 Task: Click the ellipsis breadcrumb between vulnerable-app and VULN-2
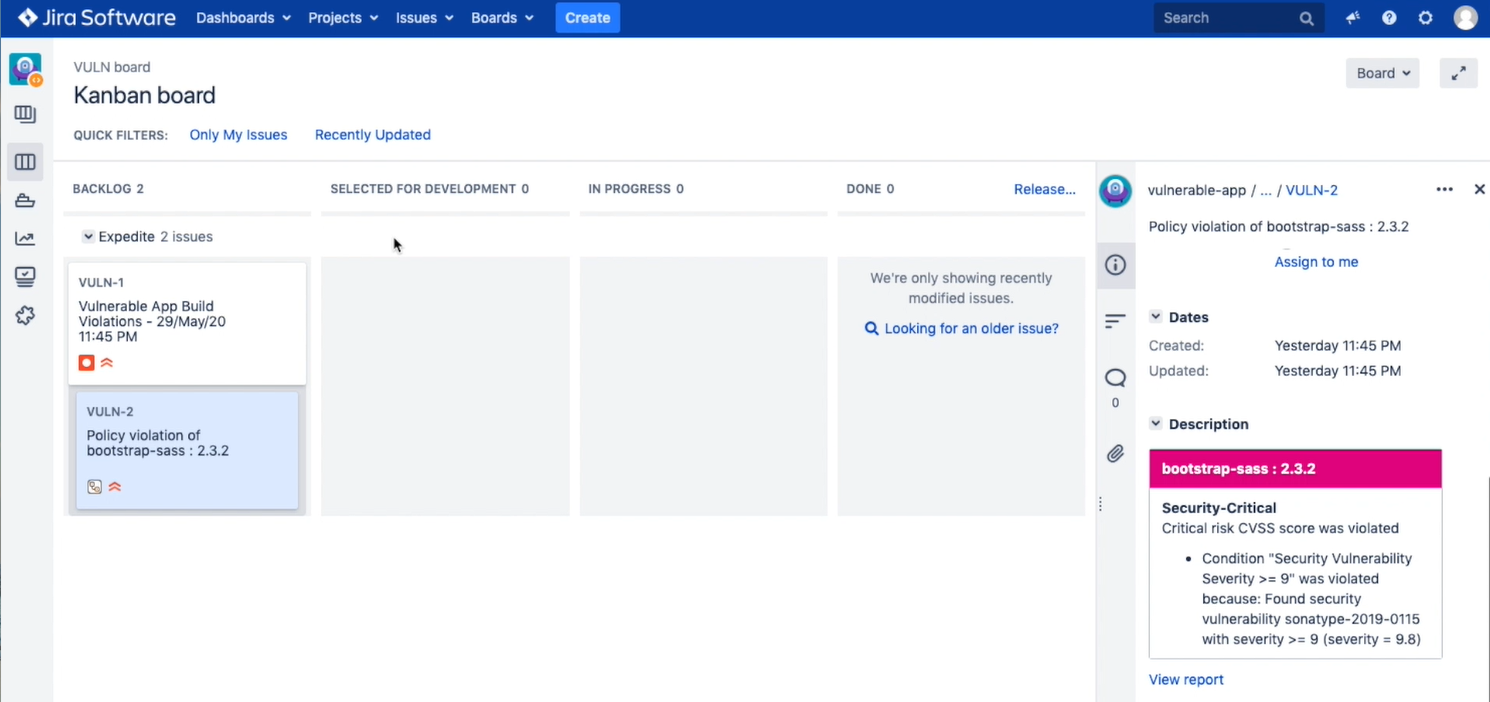click(x=1266, y=190)
